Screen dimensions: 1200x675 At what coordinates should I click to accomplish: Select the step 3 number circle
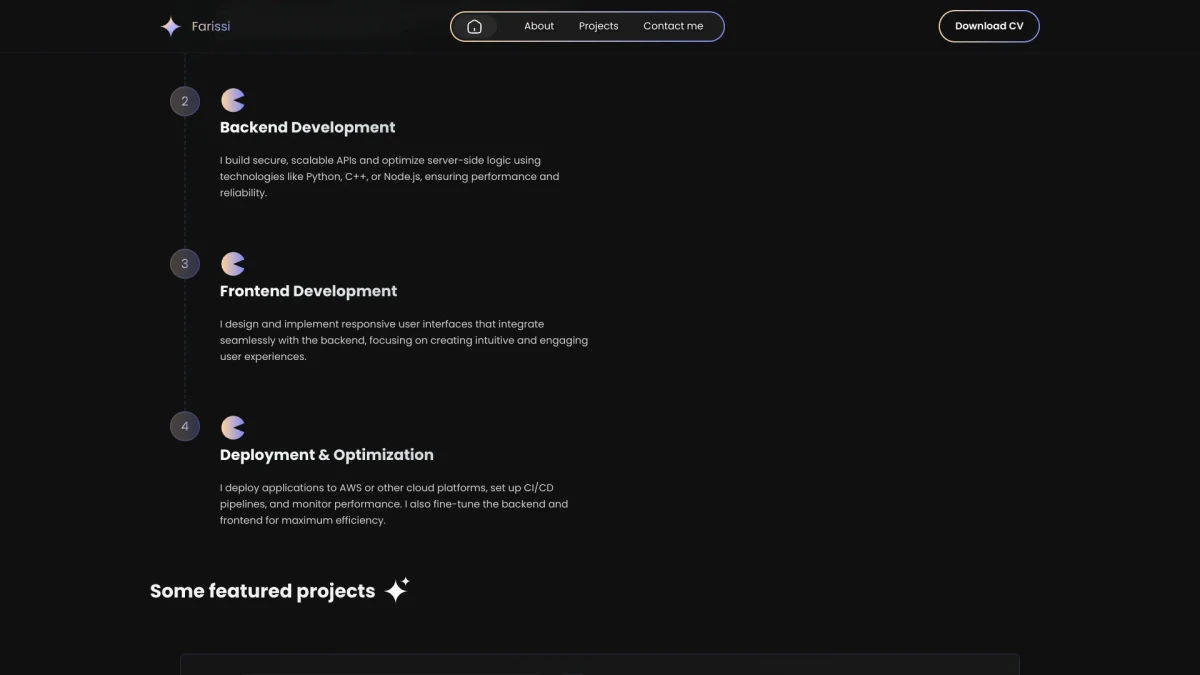[x=185, y=264]
